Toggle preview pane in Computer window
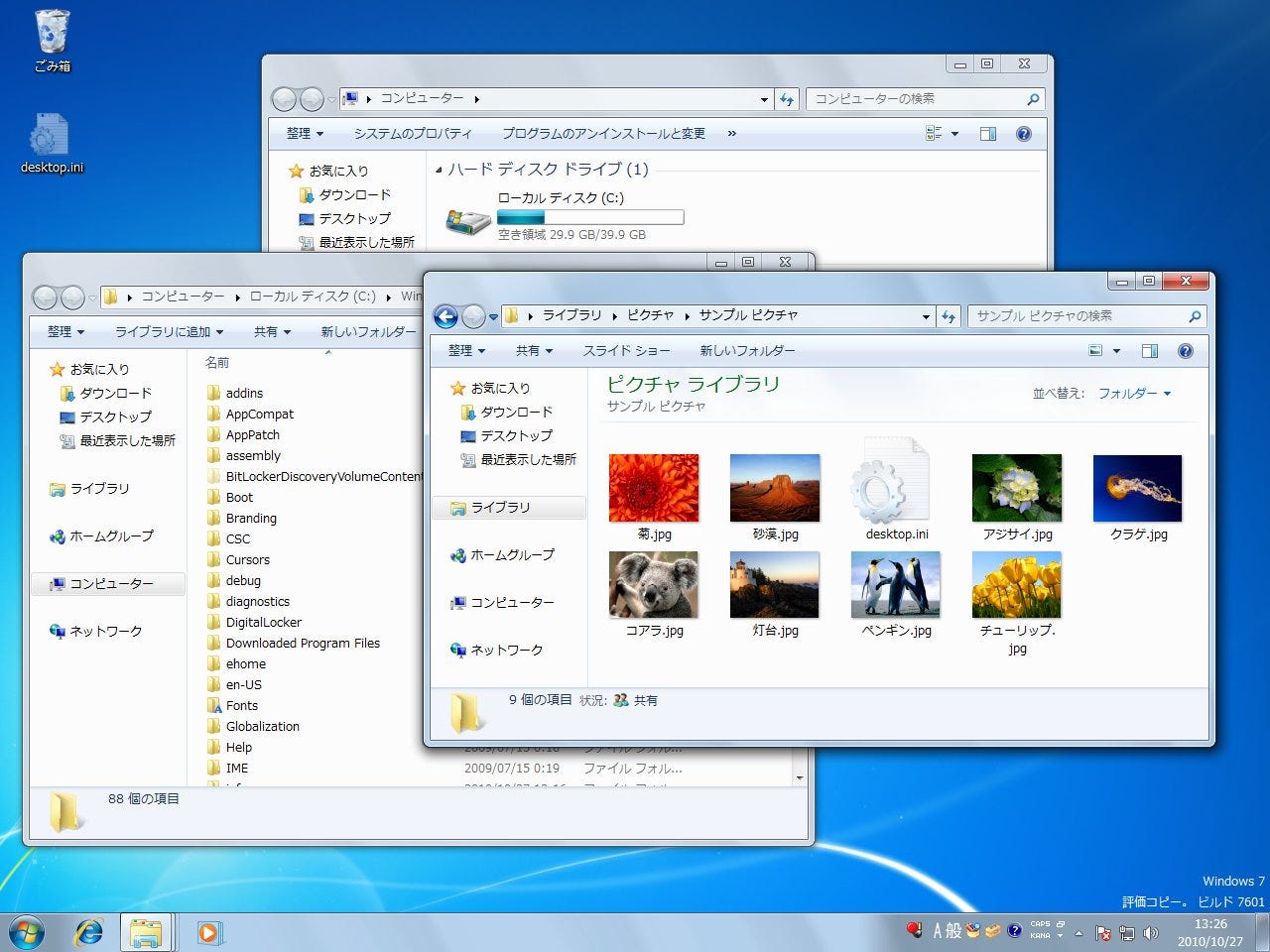This screenshot has width=1270, height=952. coord(987,133)
